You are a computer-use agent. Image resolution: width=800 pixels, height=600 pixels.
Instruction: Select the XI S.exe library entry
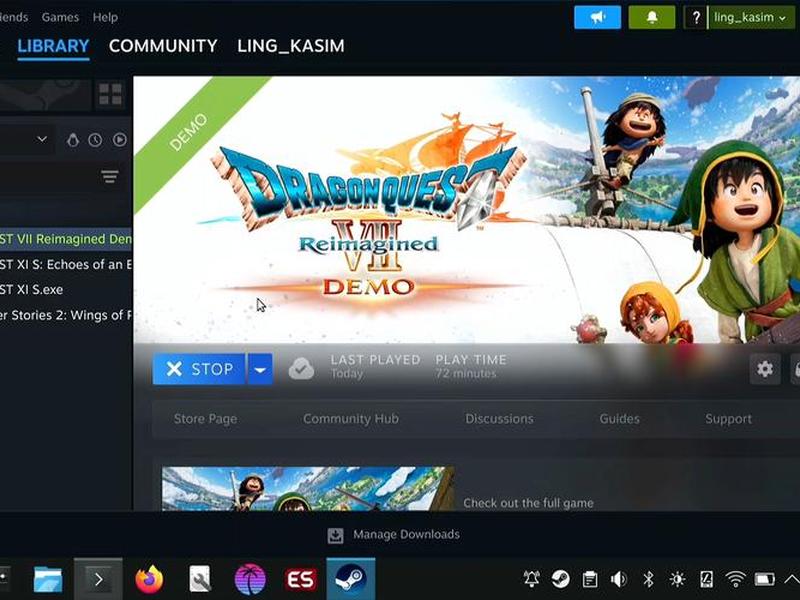pyautogui.click(x=66, y=289)
